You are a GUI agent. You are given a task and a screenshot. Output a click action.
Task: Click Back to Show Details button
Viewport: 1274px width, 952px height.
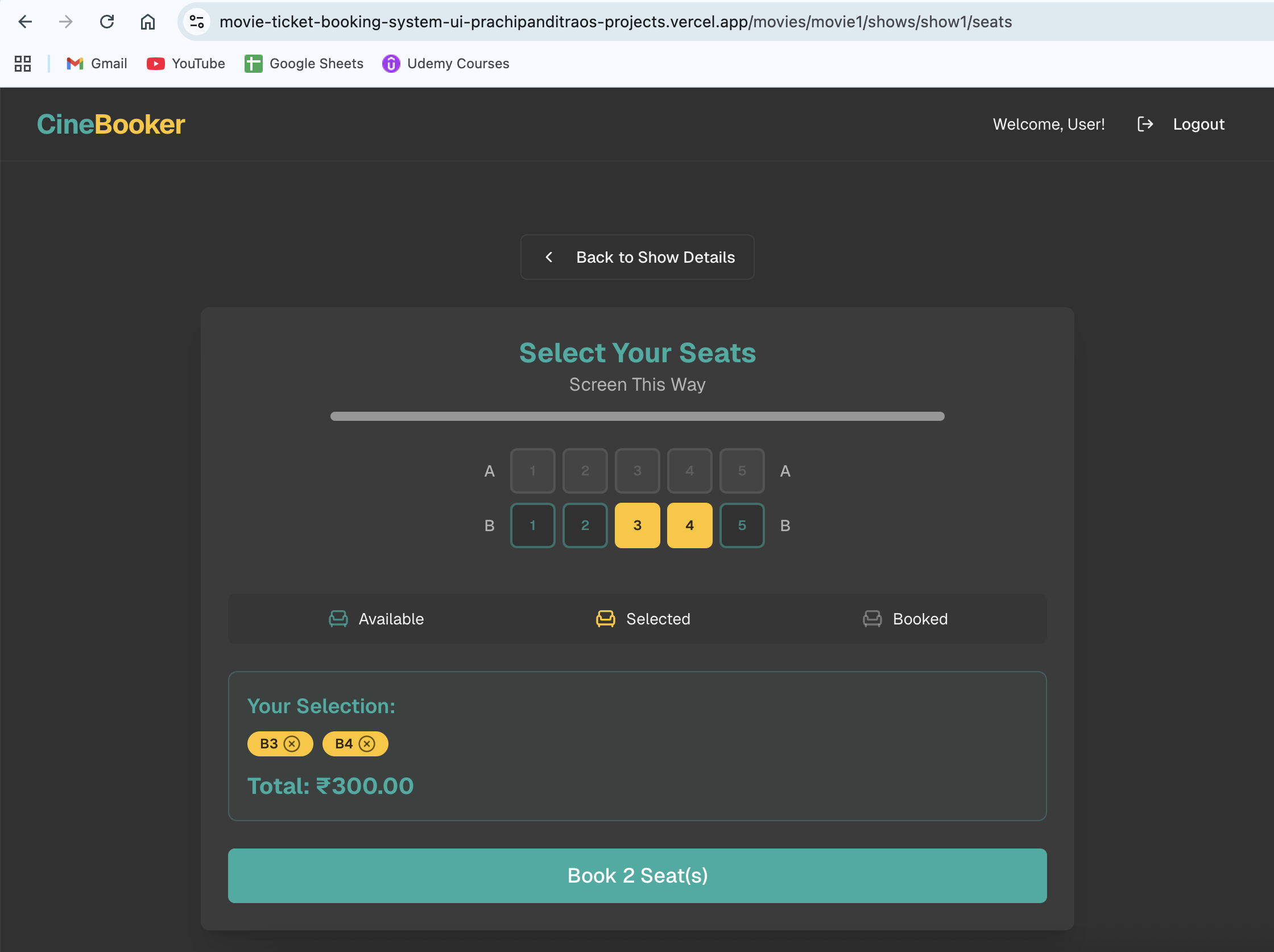[x=638, y=257]
